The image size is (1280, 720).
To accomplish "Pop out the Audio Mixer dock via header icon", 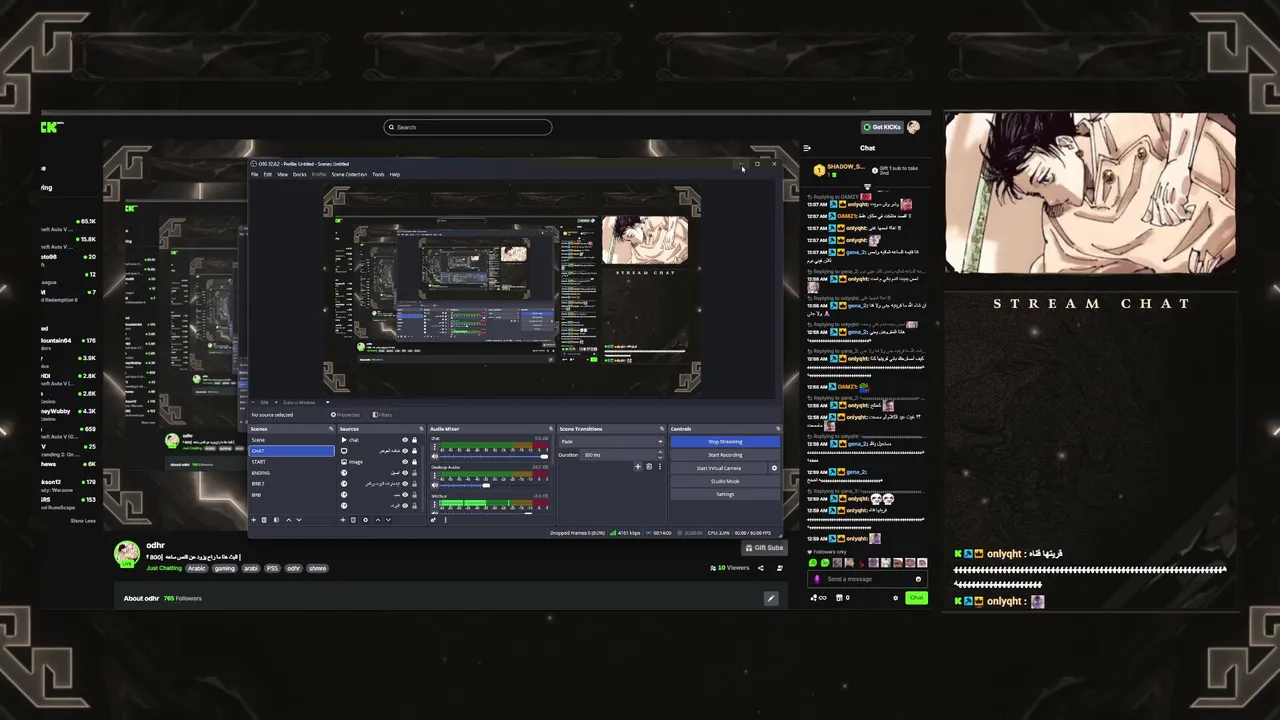I will pos(551,429).
